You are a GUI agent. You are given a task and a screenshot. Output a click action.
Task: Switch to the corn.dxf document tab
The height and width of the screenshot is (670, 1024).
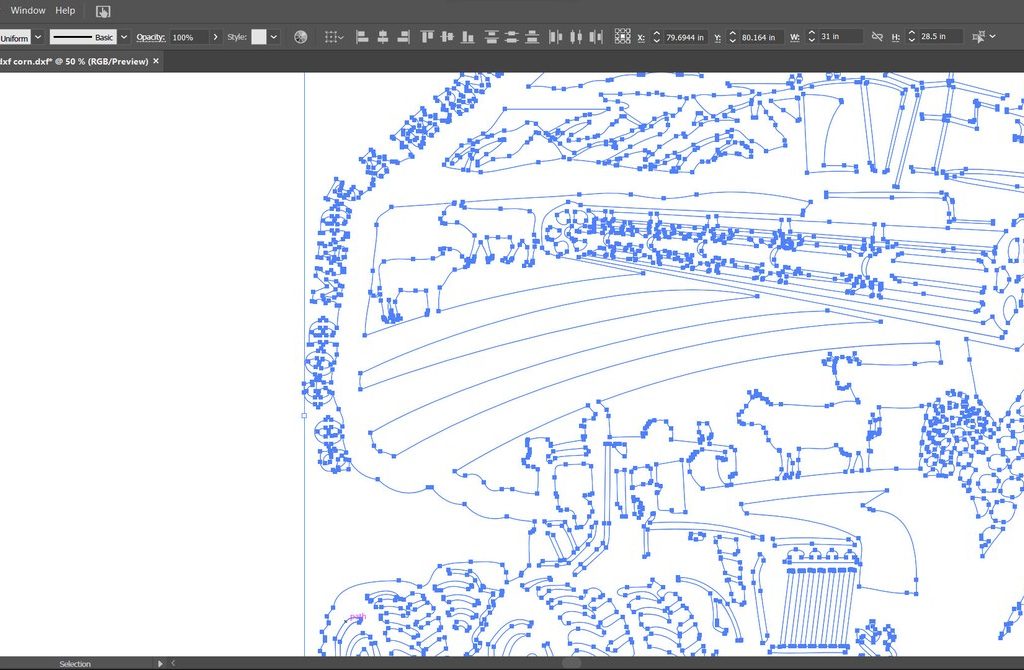click(73, 61)
